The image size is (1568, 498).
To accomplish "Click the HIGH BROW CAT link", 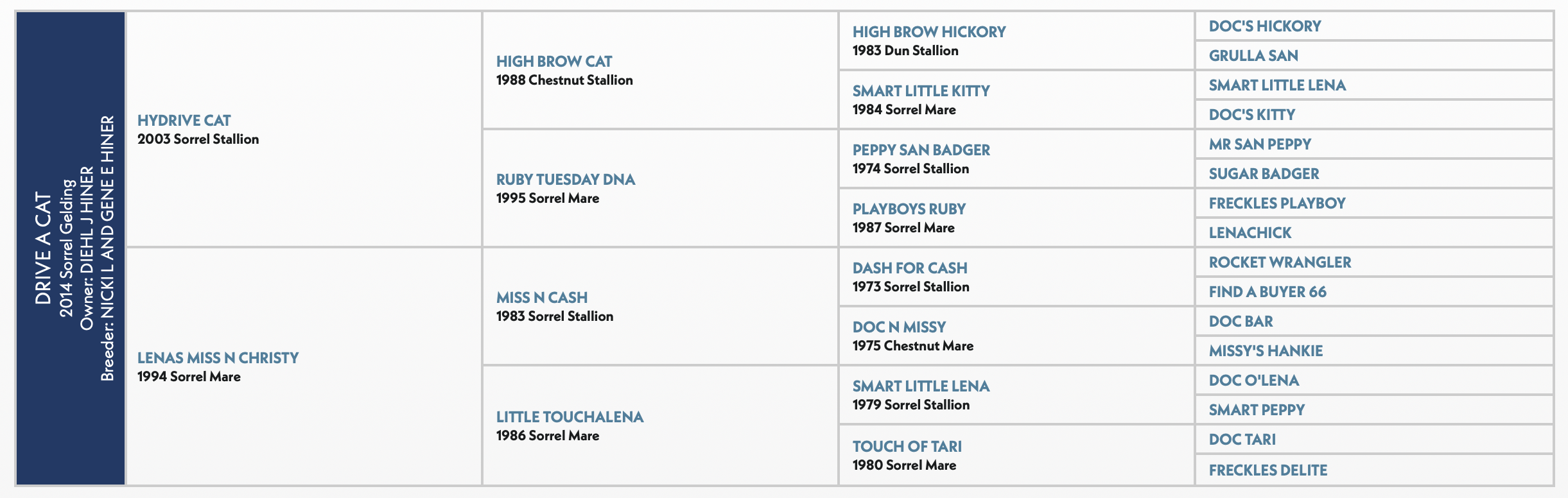I will [x=554, y=62].
